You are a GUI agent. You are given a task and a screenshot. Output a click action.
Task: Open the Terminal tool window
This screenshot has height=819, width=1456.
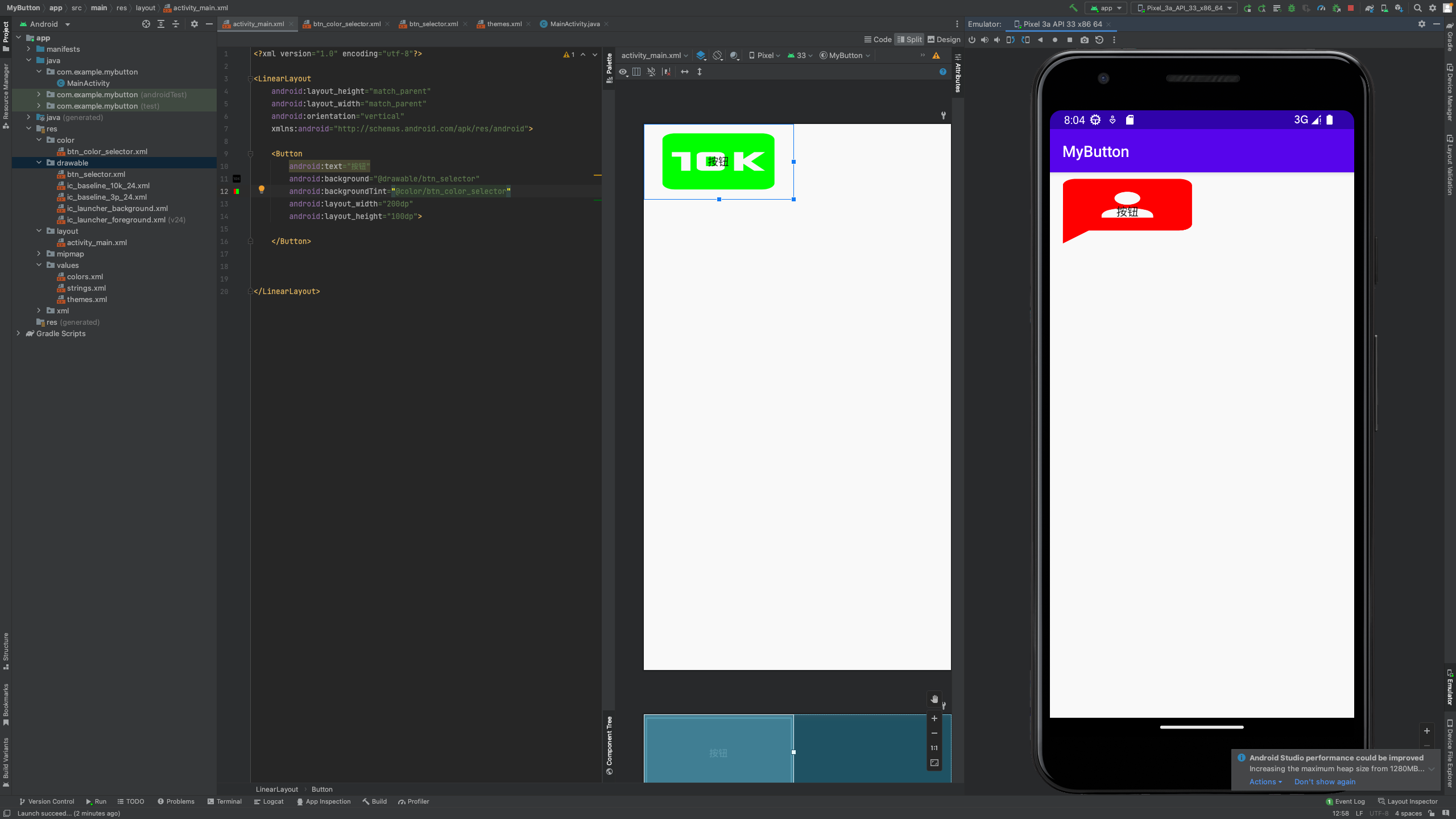tap(225, 801)
